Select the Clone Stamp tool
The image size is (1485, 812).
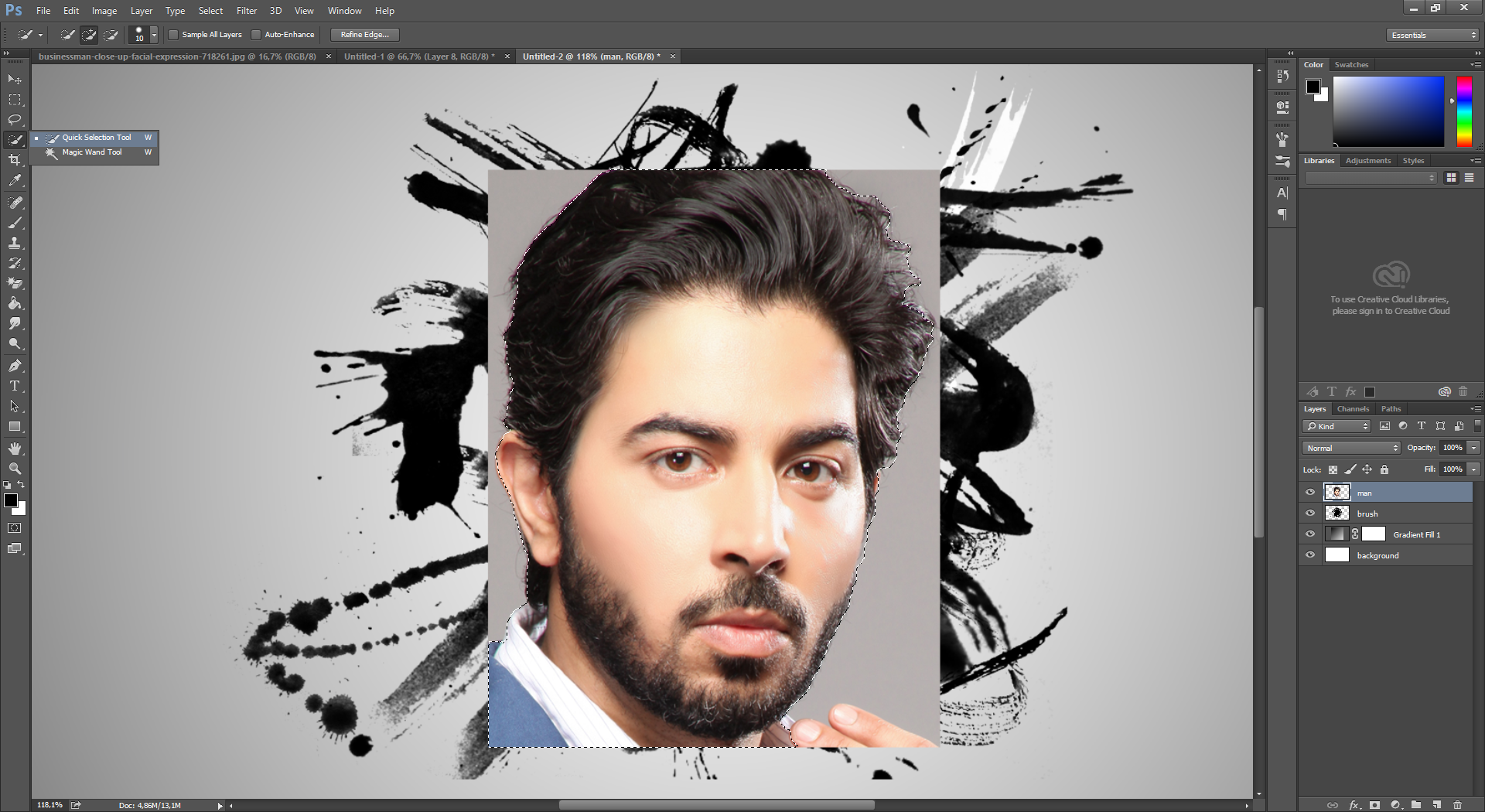(x=15, y=242)
